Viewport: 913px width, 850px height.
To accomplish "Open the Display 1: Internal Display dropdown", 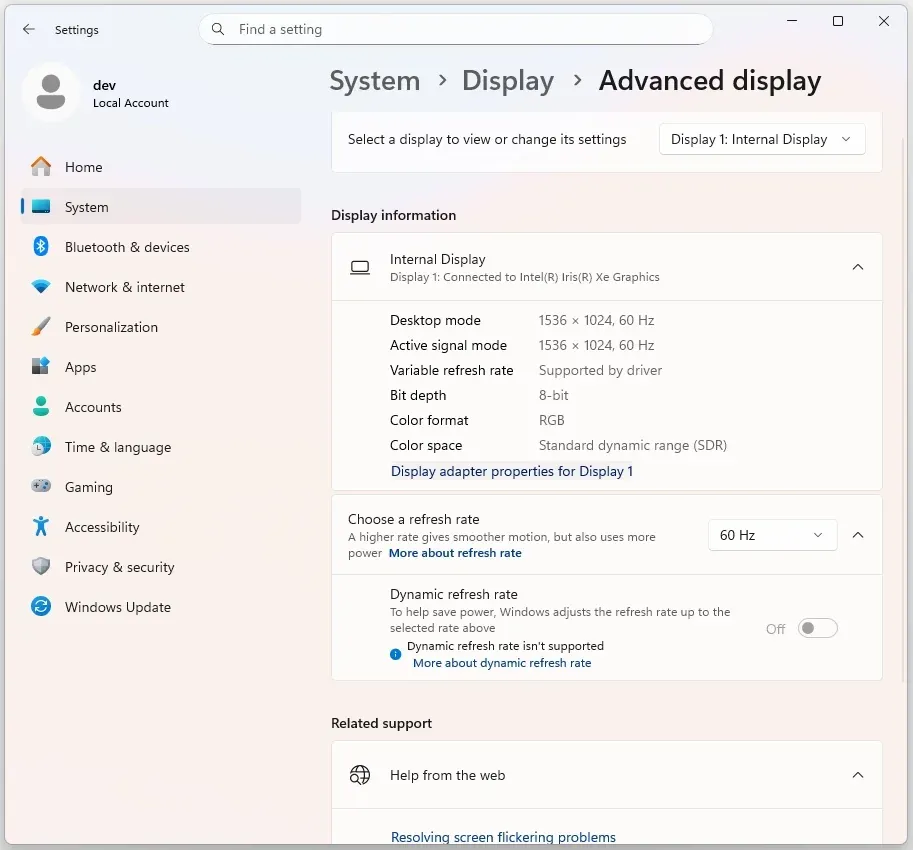I will pyautogui.click(x=762, y=140).
